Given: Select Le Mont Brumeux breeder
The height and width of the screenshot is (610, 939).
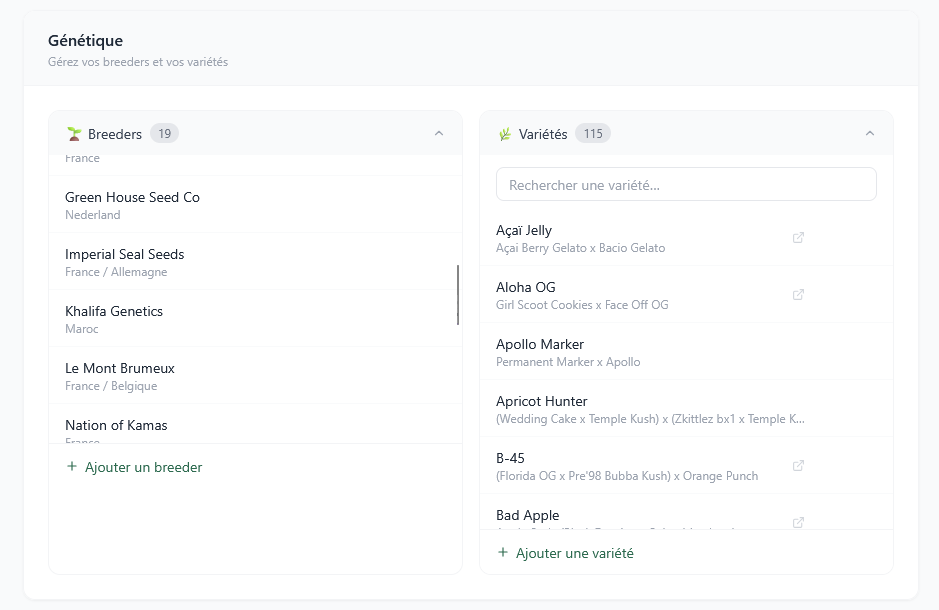Looking at the screenshot, I should [x=255, y=375].
